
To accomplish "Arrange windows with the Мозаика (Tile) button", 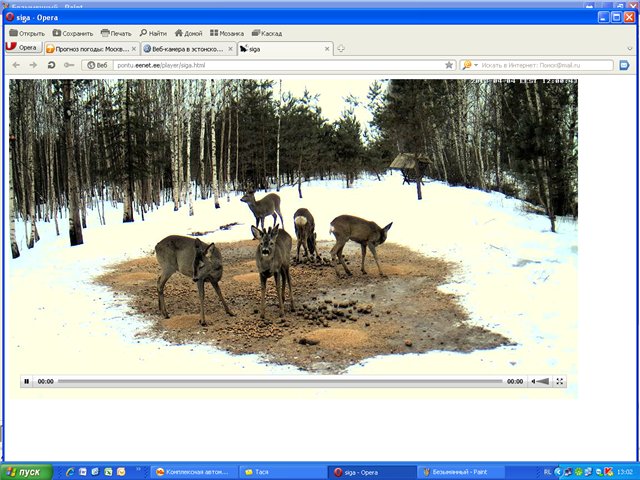I will pos(227,33).
